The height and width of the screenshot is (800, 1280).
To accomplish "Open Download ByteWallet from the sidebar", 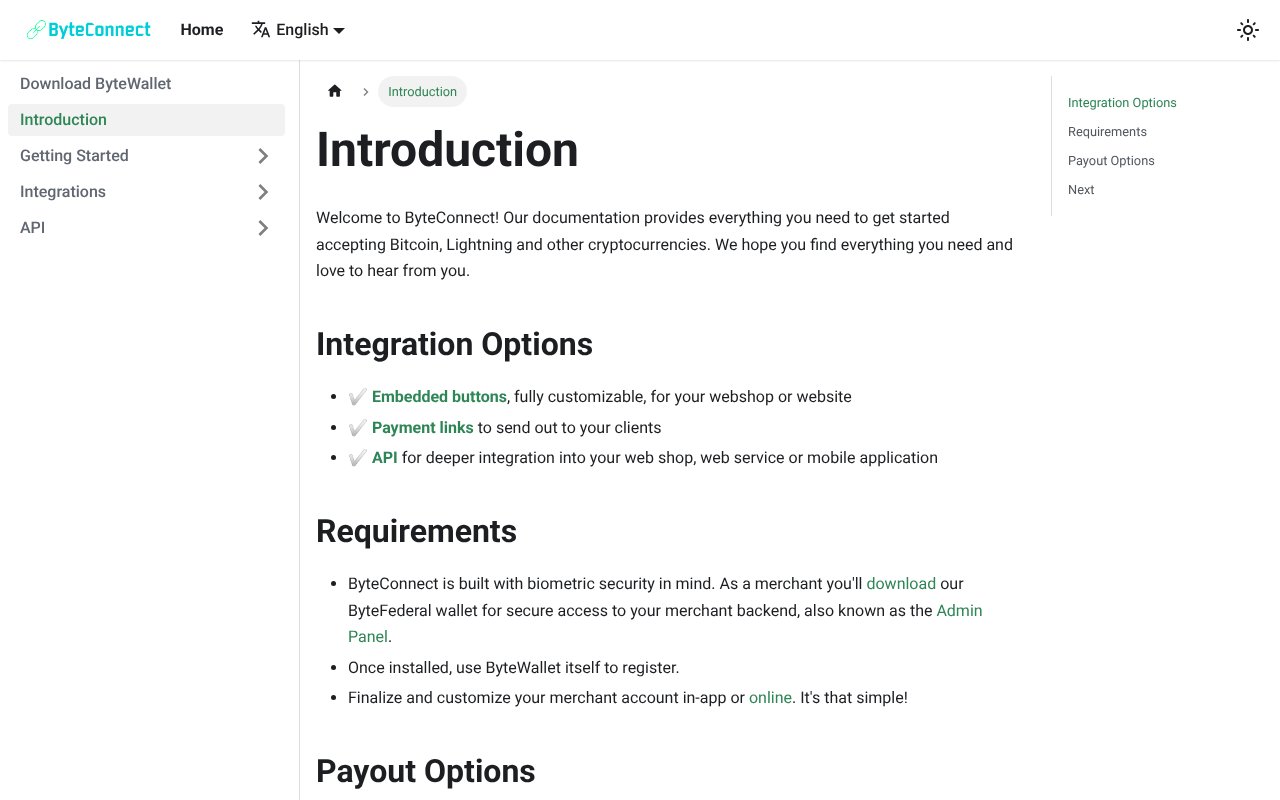I will 95,83.
